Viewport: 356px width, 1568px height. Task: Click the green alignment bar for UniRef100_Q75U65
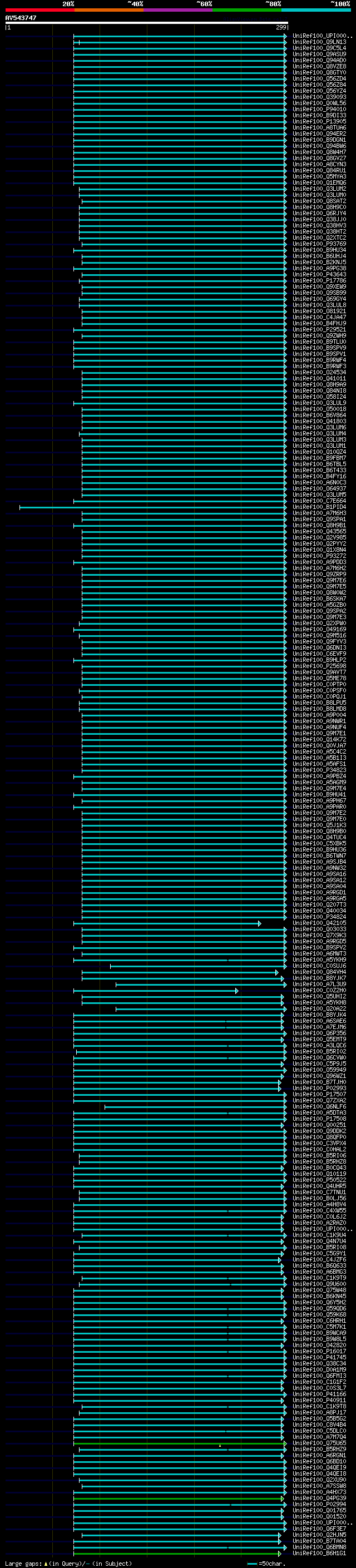pos(180,1443)
